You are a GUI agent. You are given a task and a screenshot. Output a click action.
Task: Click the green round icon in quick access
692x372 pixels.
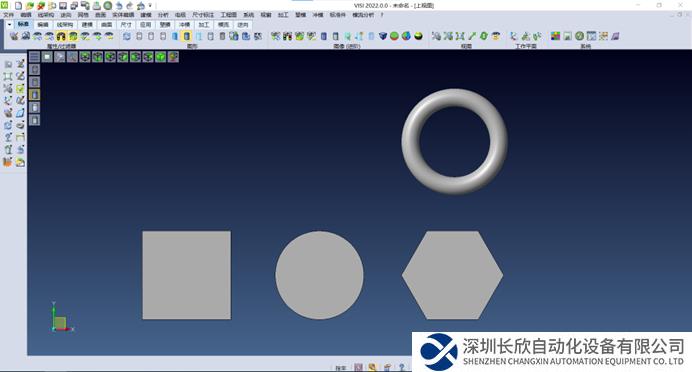(108, 6)
